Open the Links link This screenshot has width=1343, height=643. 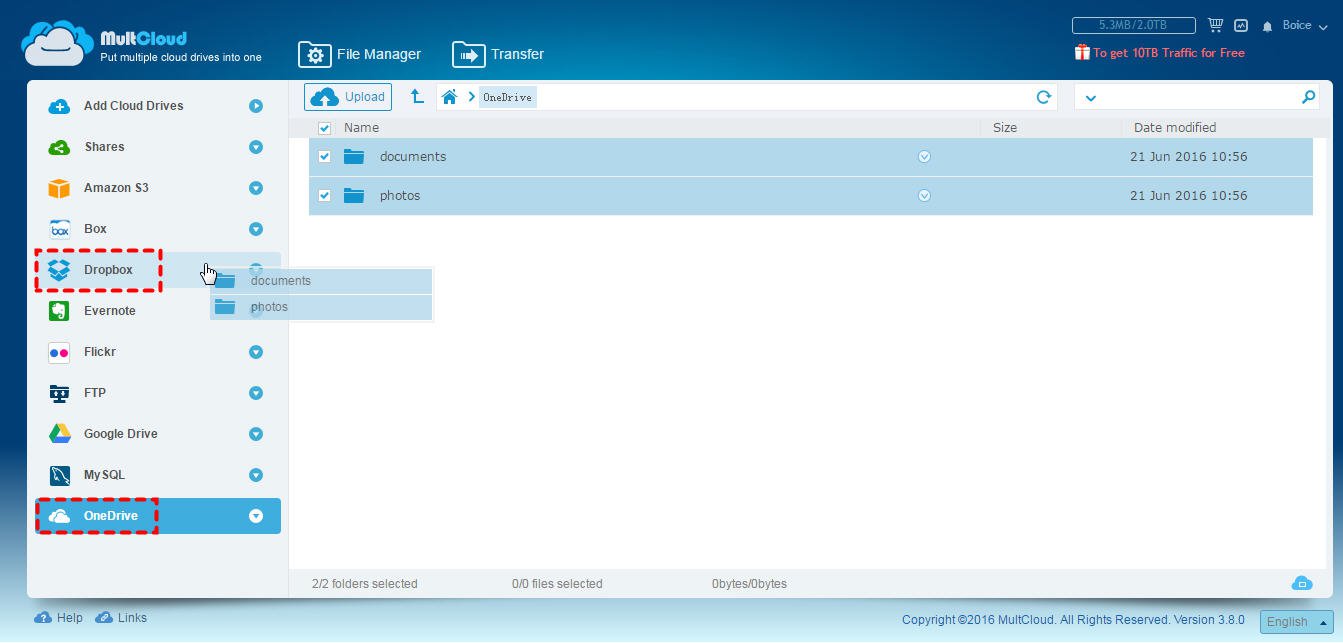click(121, 618)
